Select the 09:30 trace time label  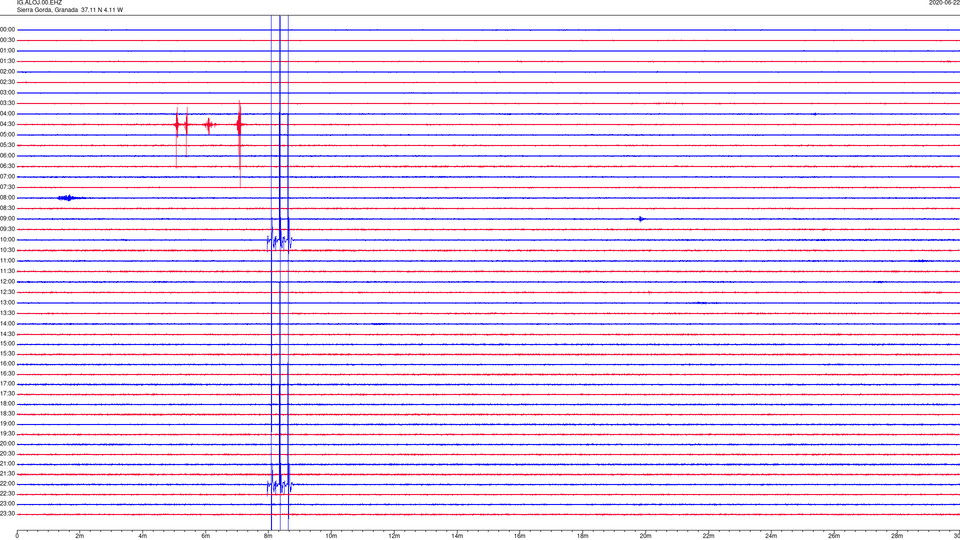[8, 230]
